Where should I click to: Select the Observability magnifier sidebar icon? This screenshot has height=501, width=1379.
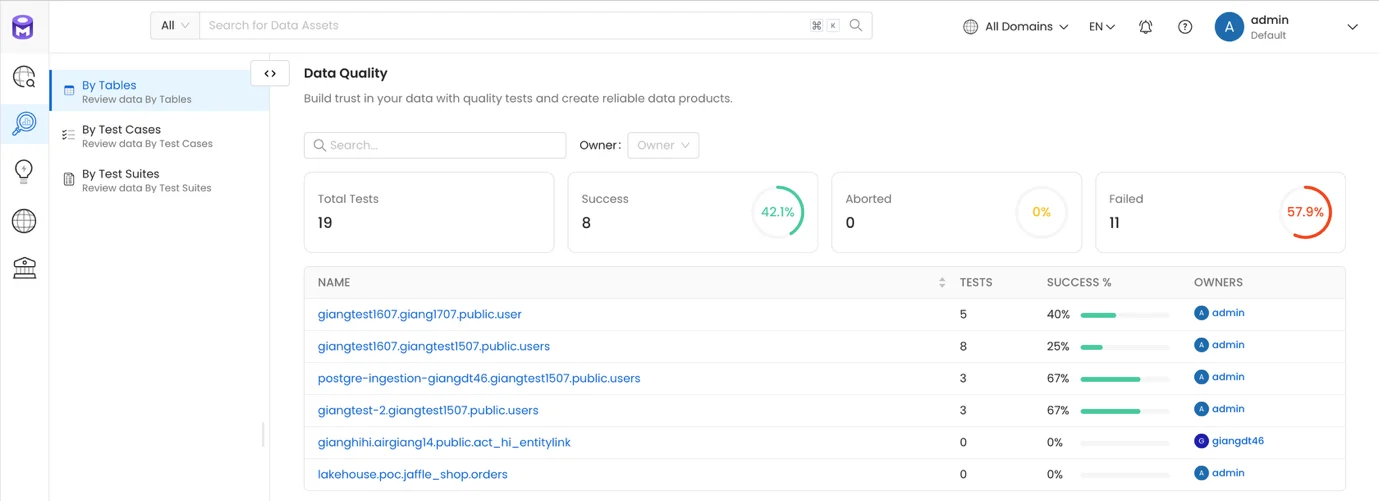point(24,123)
